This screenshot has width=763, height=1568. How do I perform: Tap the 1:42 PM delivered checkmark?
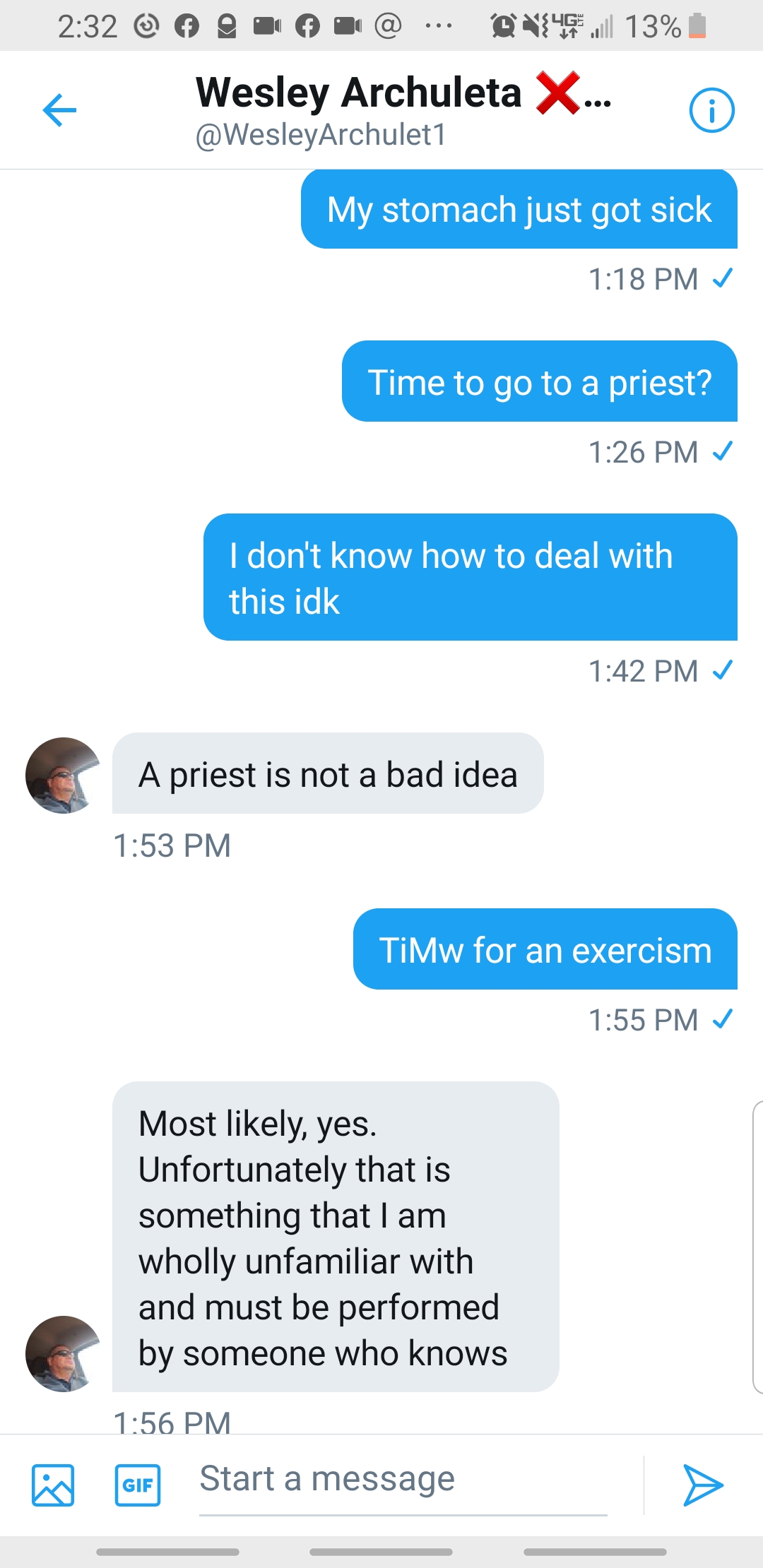723,670
